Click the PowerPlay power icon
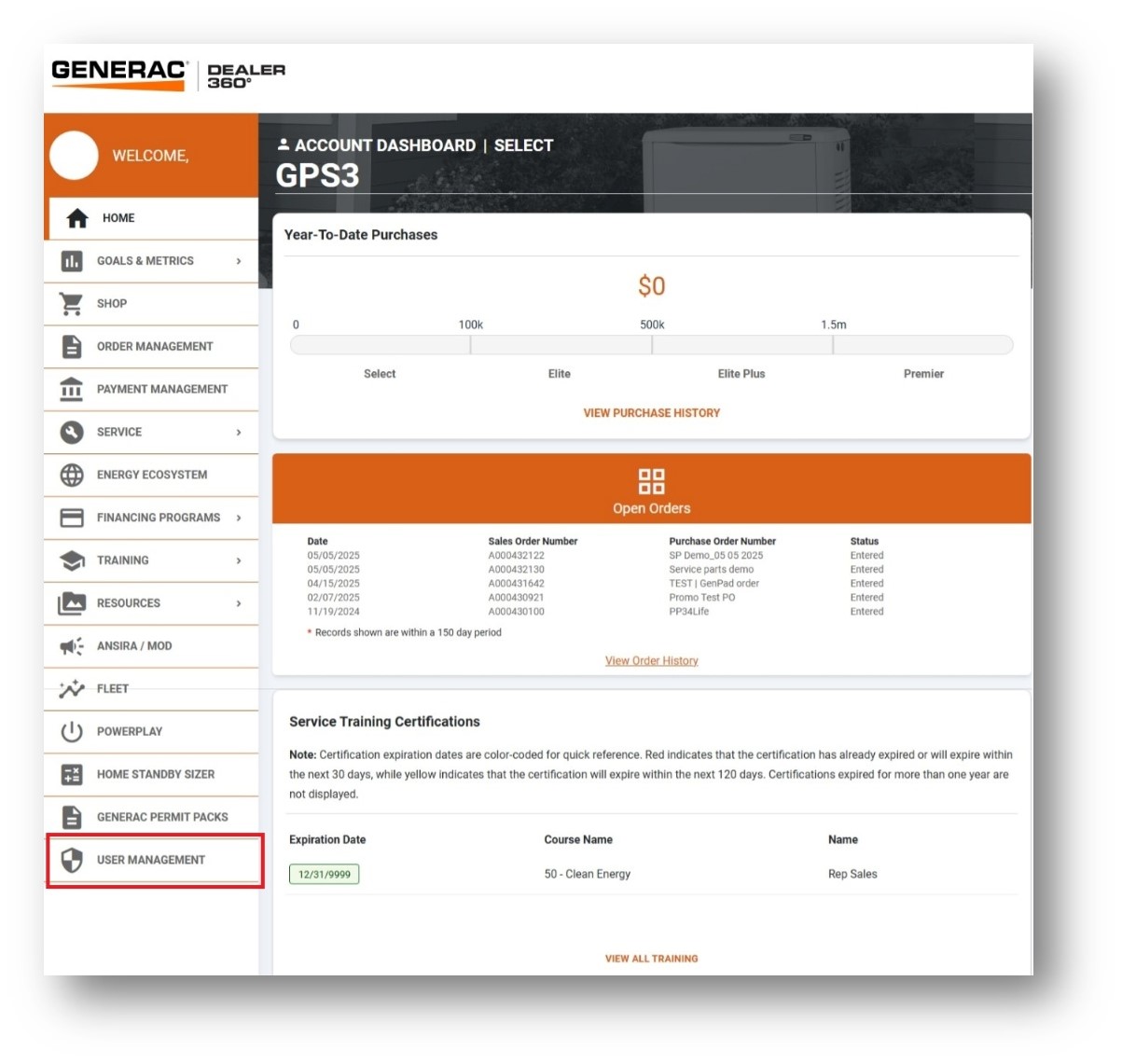The width and height of the screenshot is (1122, 1064). point(73,731)
